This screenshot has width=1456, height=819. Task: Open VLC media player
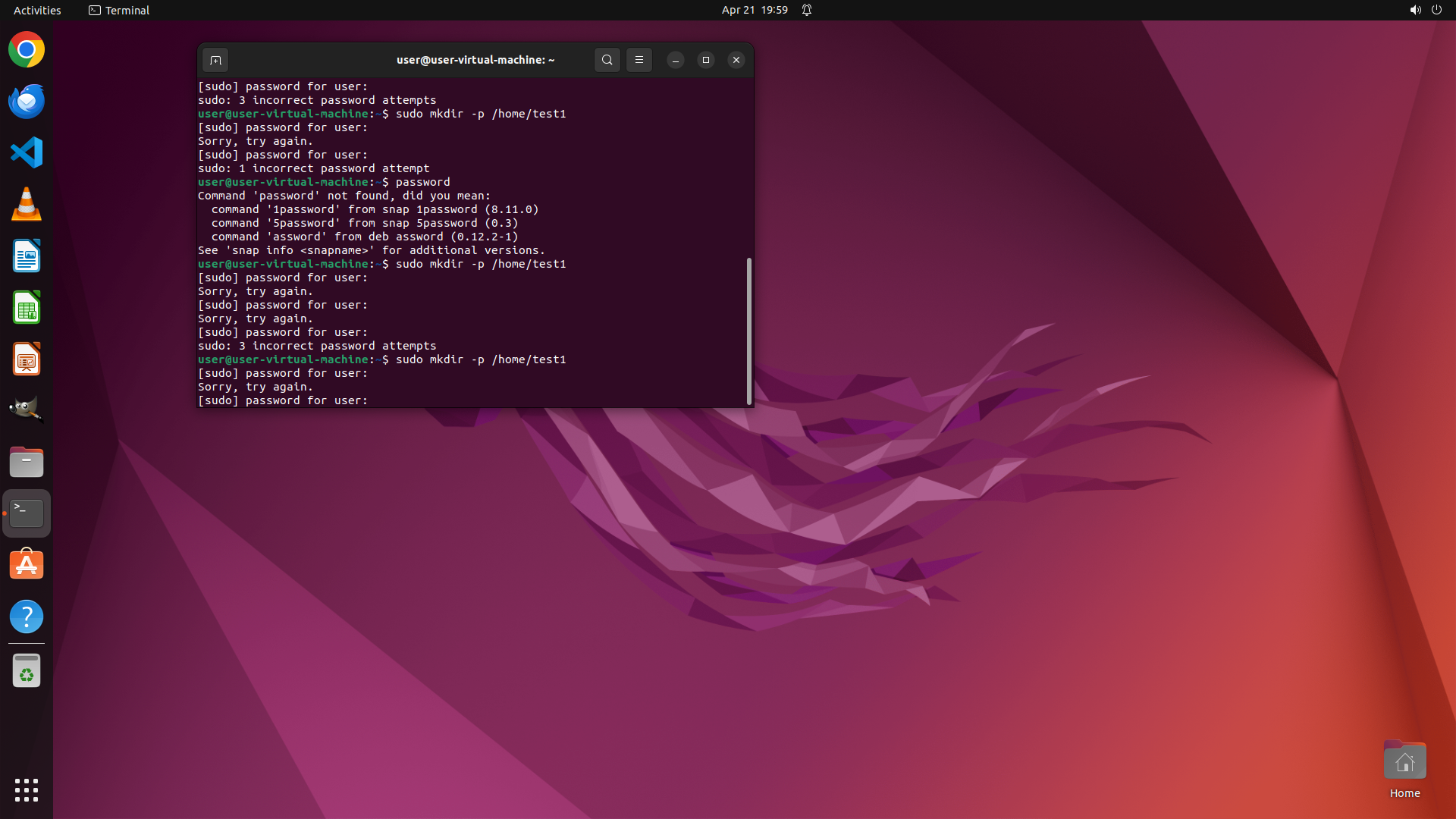coord(27,205)
